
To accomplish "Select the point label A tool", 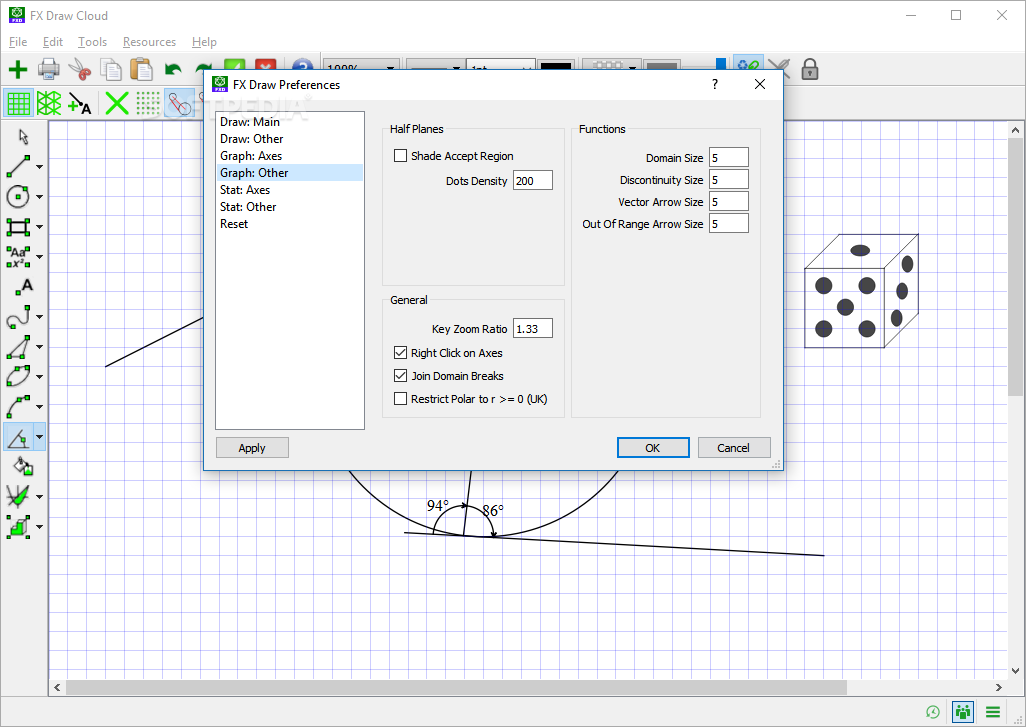I will pyautogui.click(x=24, y=287).
